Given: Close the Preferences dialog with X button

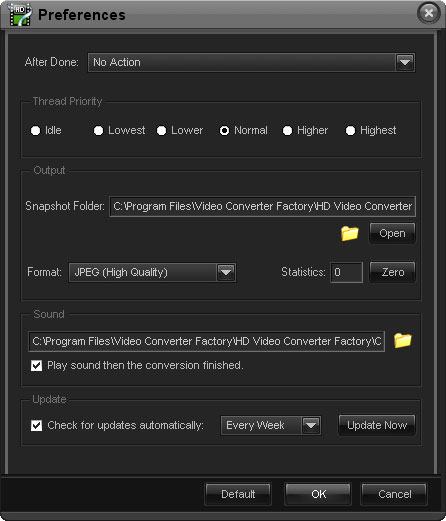Looking at the screenshot, I should tap(429, 13).
